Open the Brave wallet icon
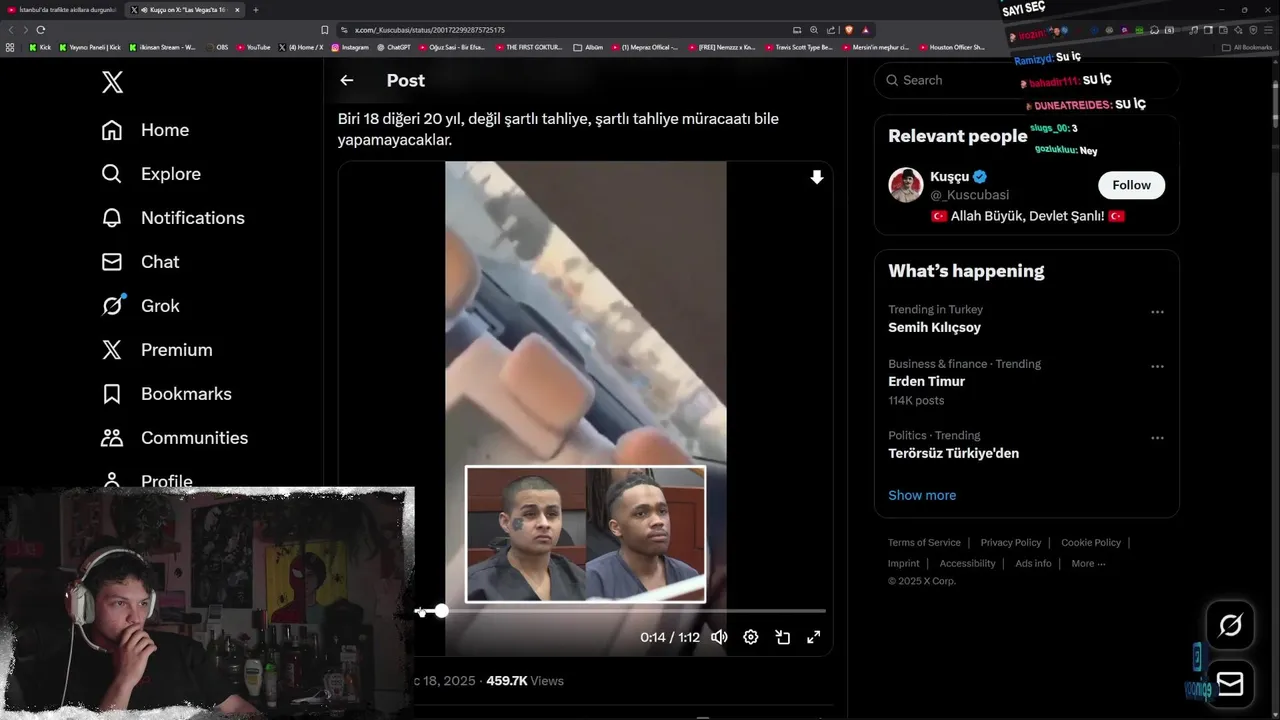1280x720 pixels. pyautogui.click(x=1221, y=30)
